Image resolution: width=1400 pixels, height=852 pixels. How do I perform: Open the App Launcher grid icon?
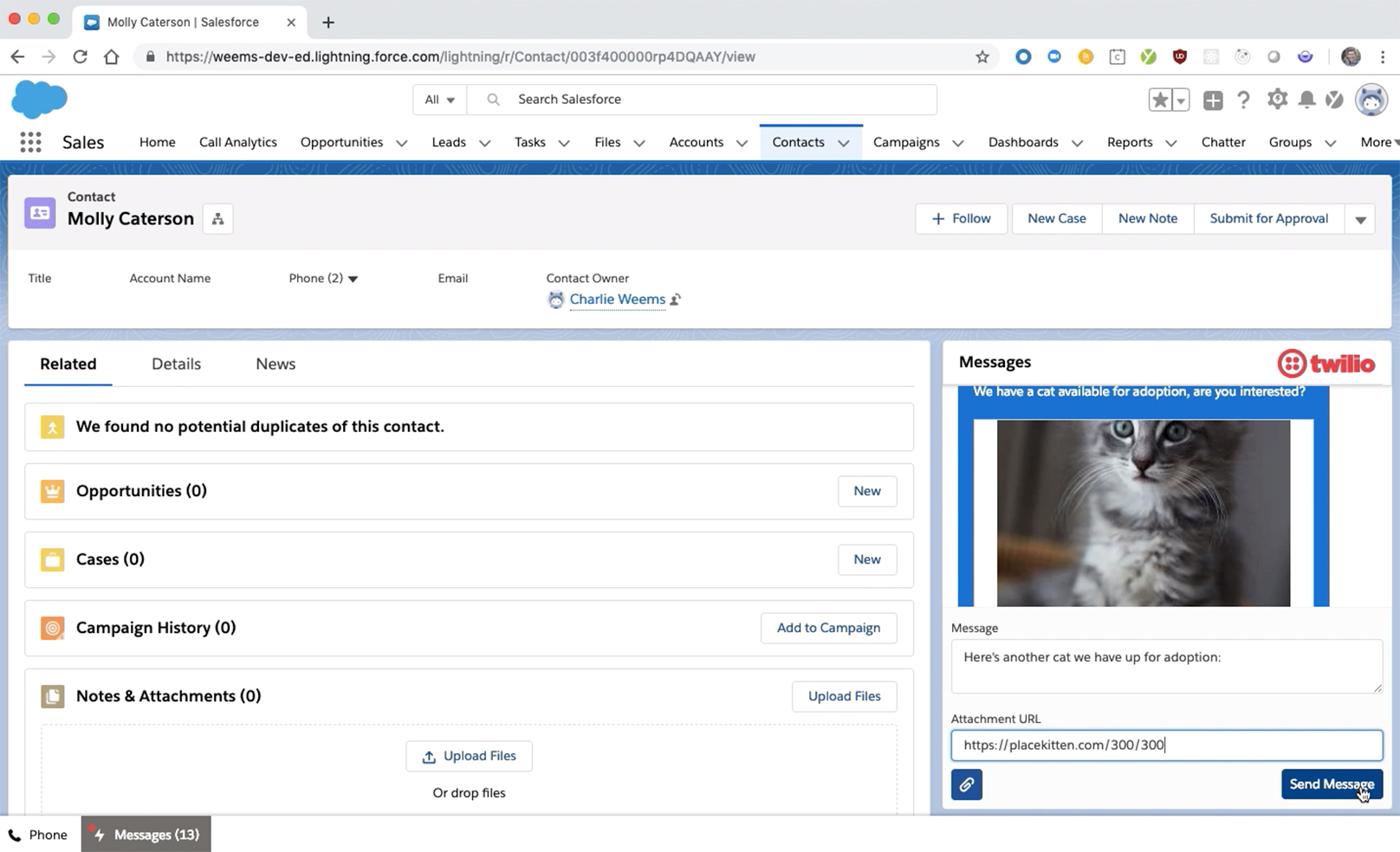point(30,142)
